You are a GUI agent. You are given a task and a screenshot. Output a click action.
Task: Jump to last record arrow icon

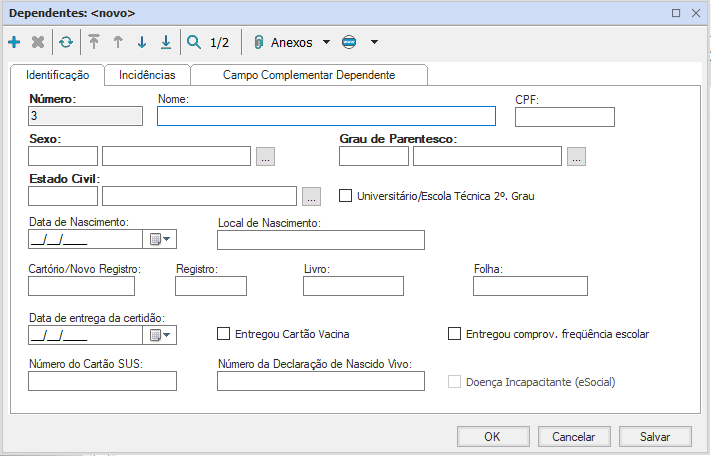(166, 42)
